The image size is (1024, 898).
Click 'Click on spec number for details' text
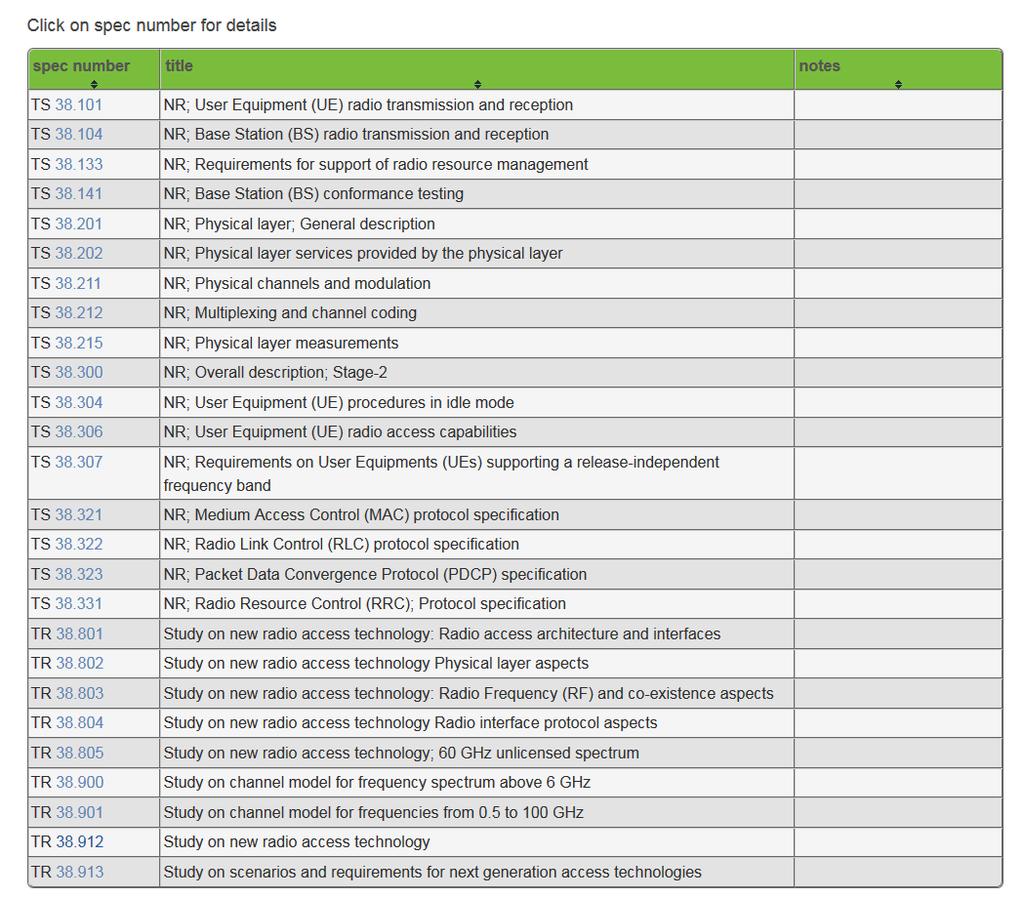tap(152, 25)
